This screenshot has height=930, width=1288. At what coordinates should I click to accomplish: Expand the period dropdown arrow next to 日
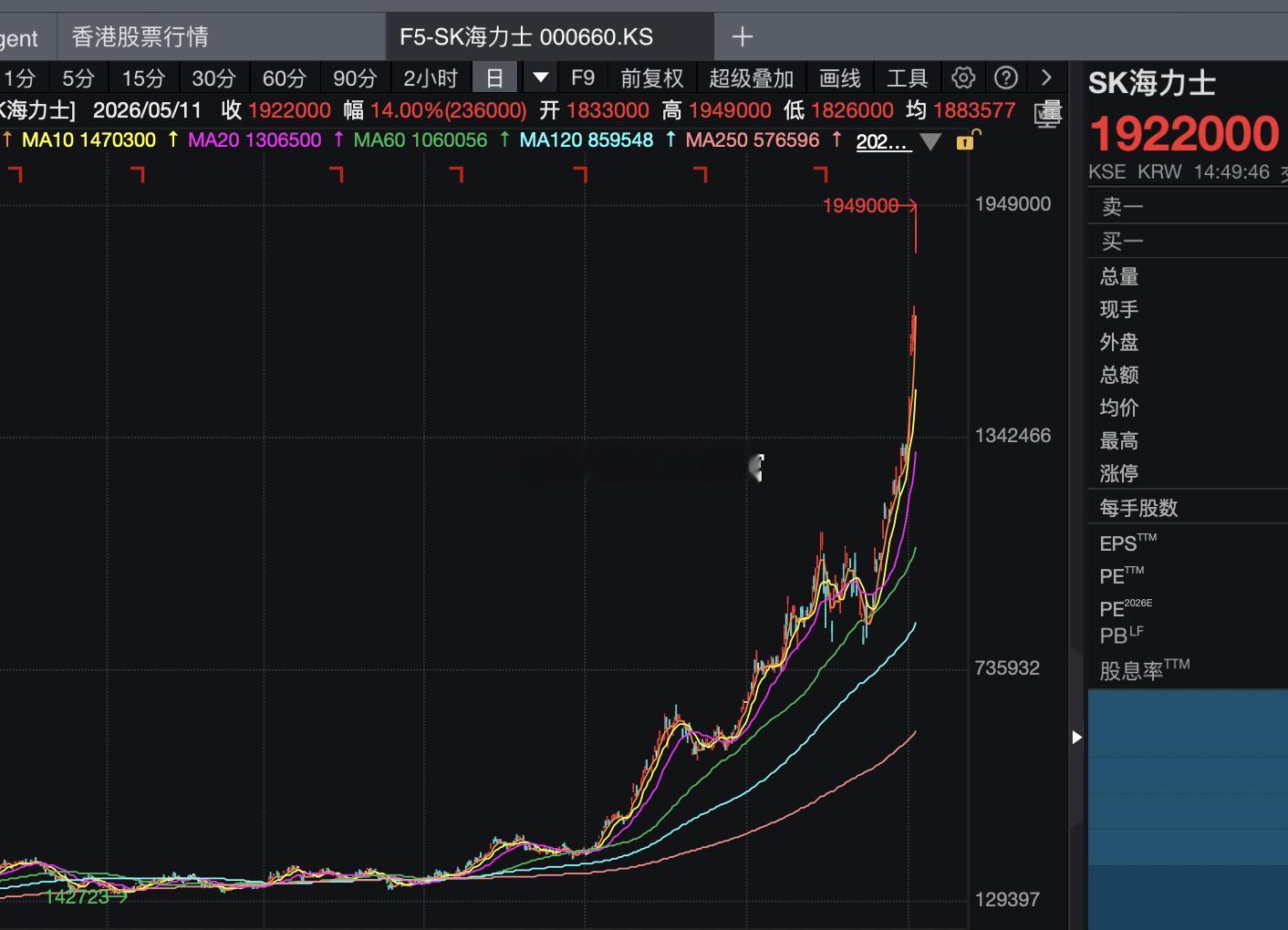pos(540,77)
